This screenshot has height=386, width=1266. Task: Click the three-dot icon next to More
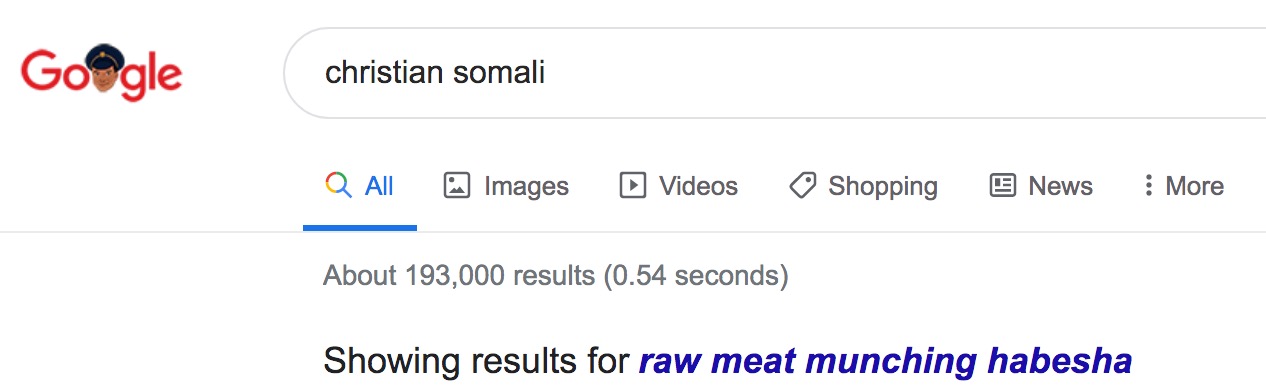1148,185
